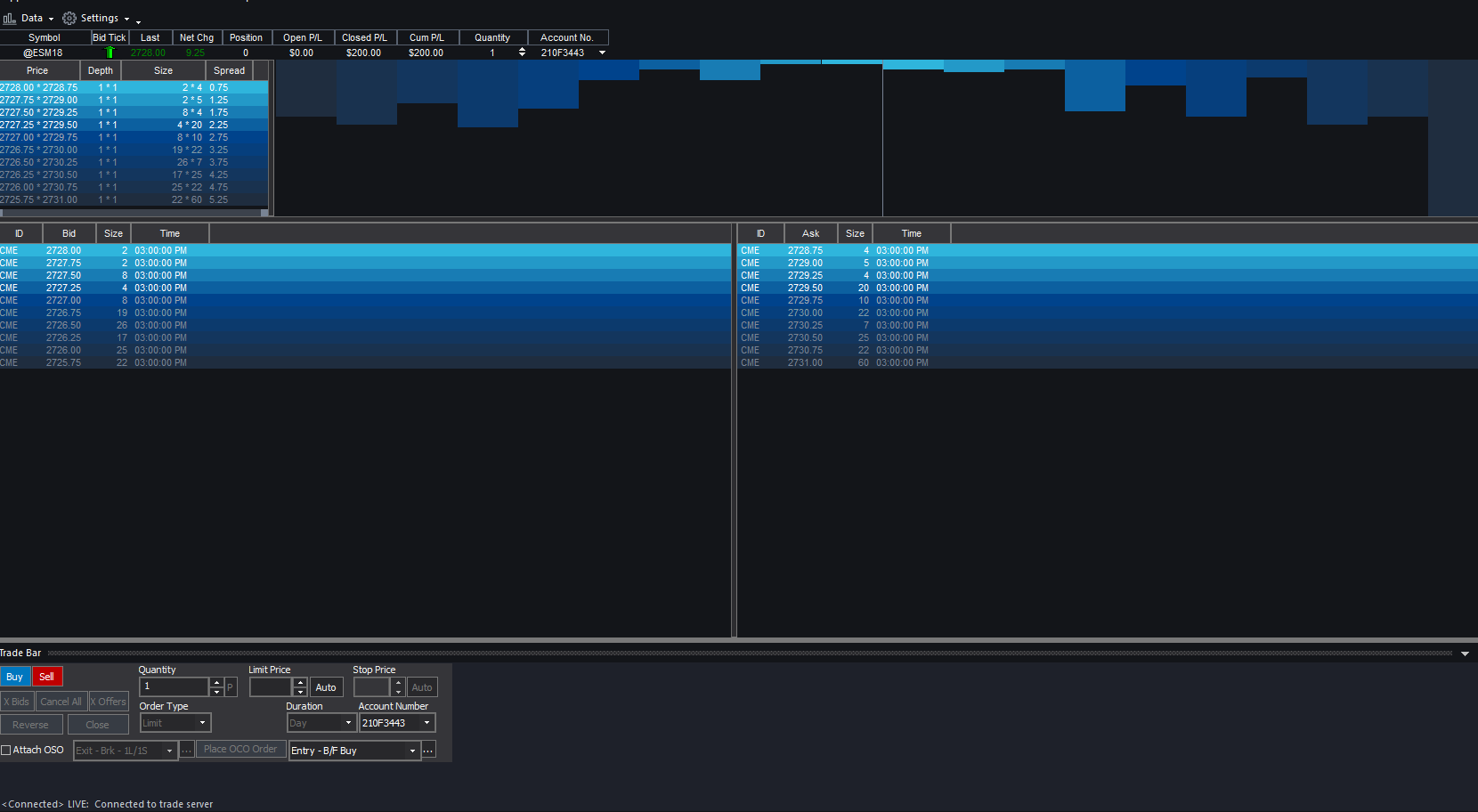The width and height of the screenshot is (1478, 812).
Task: Click the depth panel horizontal scrollbar
Action: coord(134,212)
